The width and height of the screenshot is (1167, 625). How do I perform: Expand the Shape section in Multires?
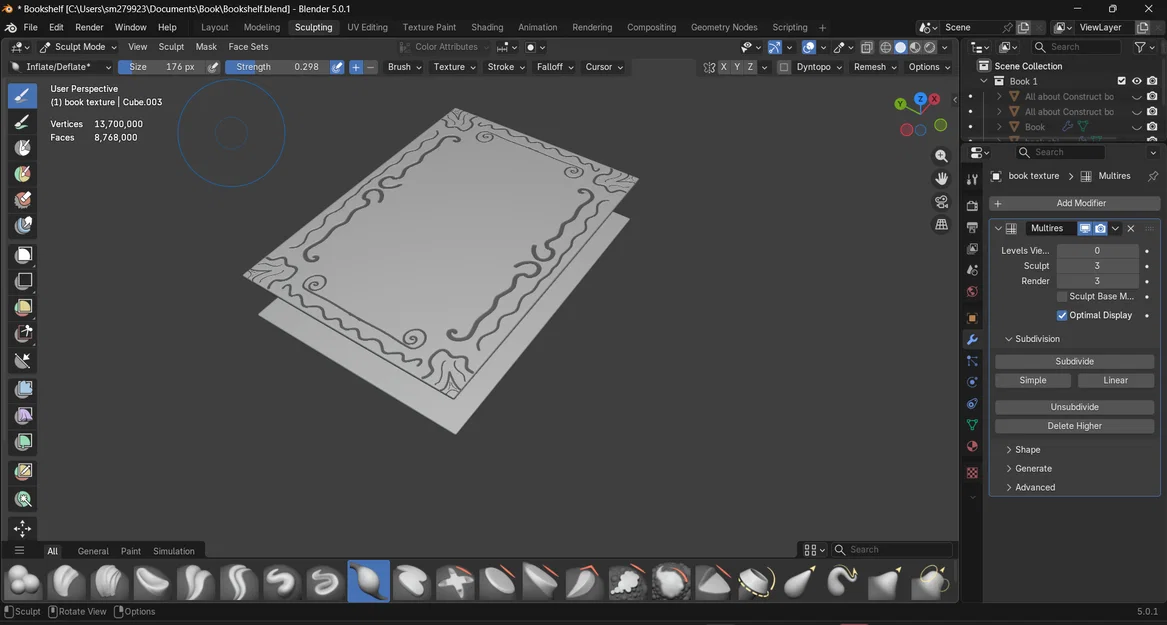coord(1028,450)
